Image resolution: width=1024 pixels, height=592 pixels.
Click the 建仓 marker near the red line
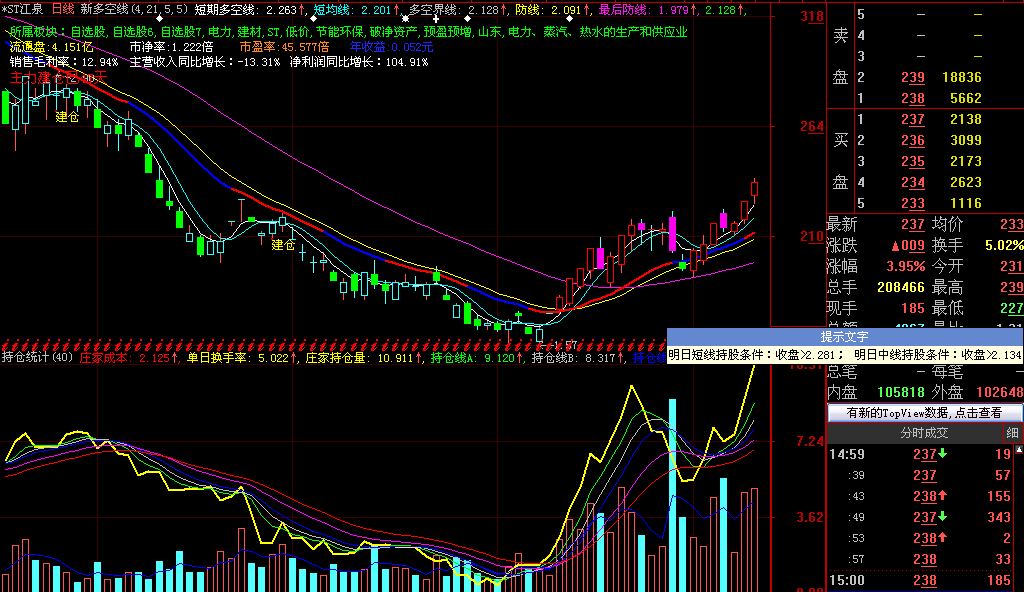click(284, 244)
